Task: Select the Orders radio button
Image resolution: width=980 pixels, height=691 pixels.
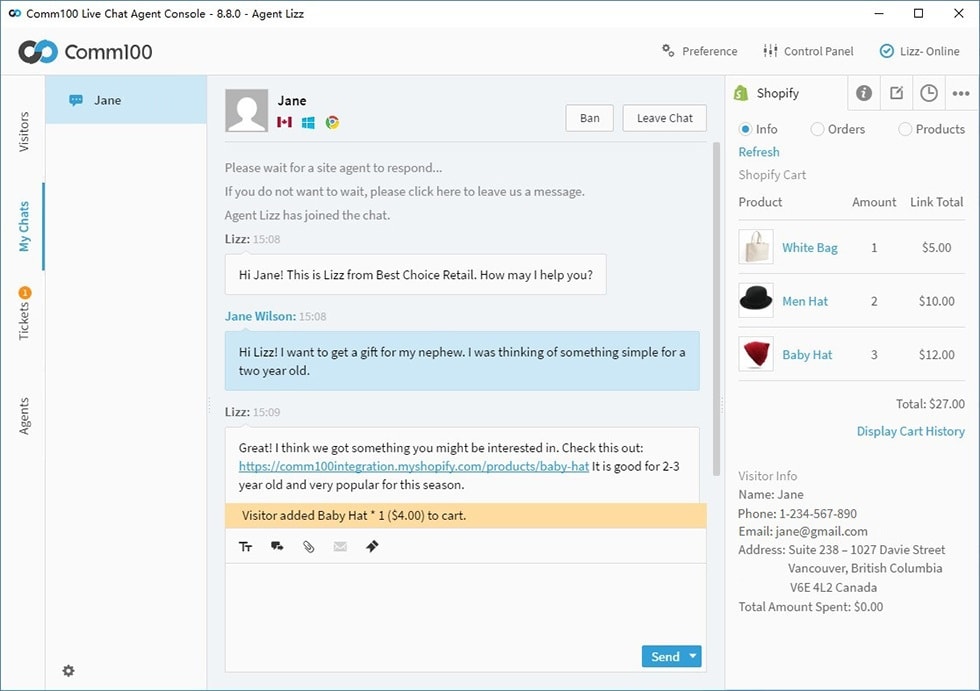Action: (x=817, y=129)
